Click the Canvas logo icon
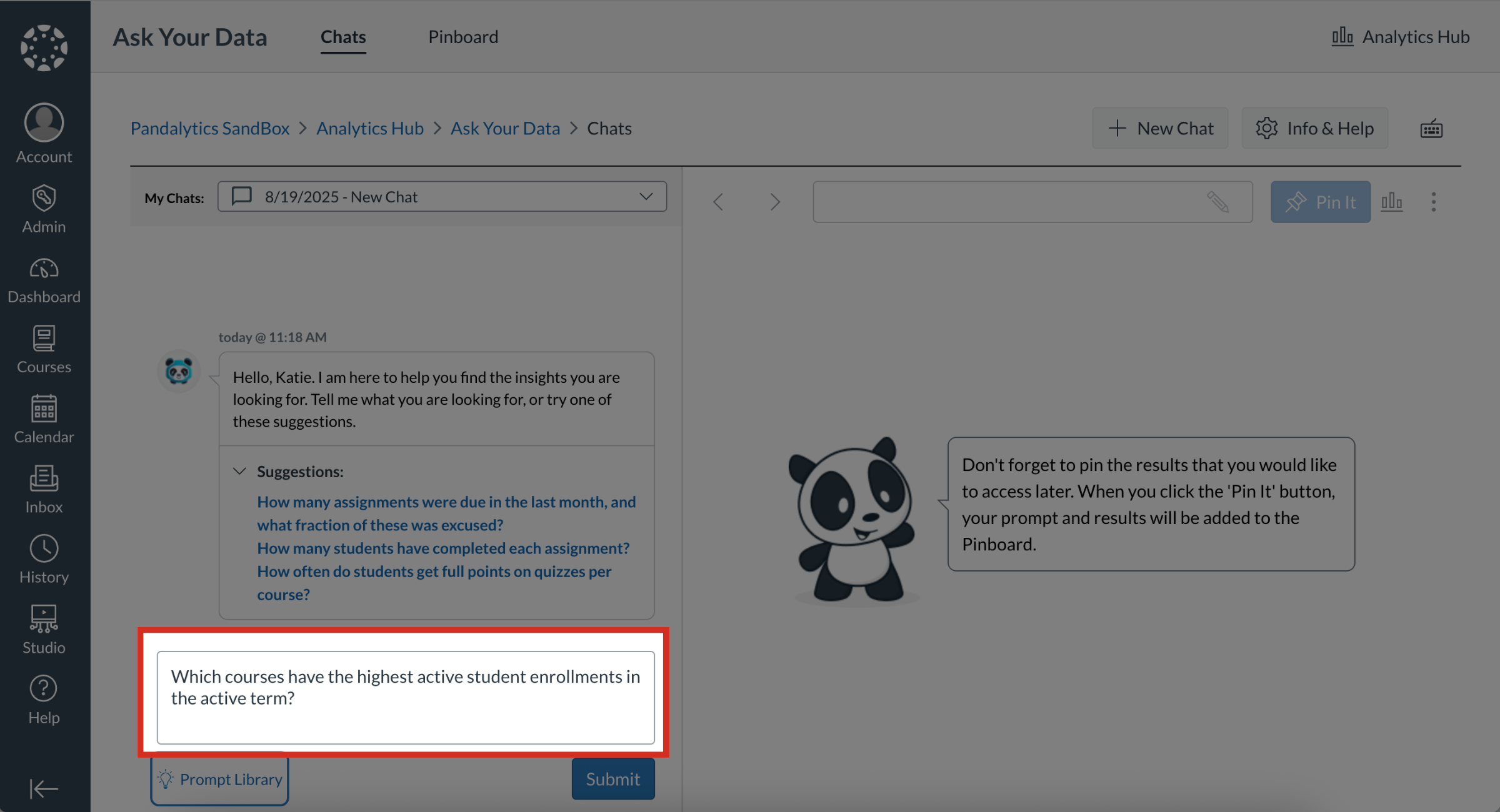 click(x=44, y=47)
